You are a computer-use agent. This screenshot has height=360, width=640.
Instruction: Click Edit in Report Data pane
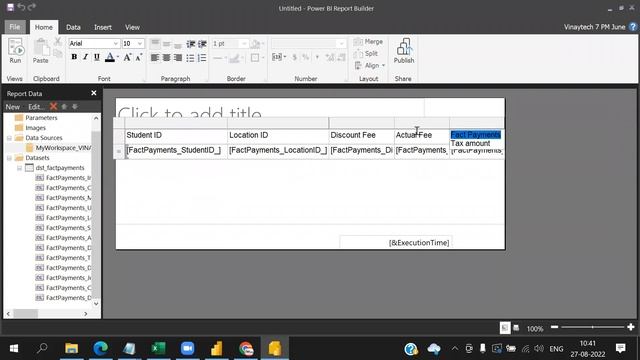[35, 107]
